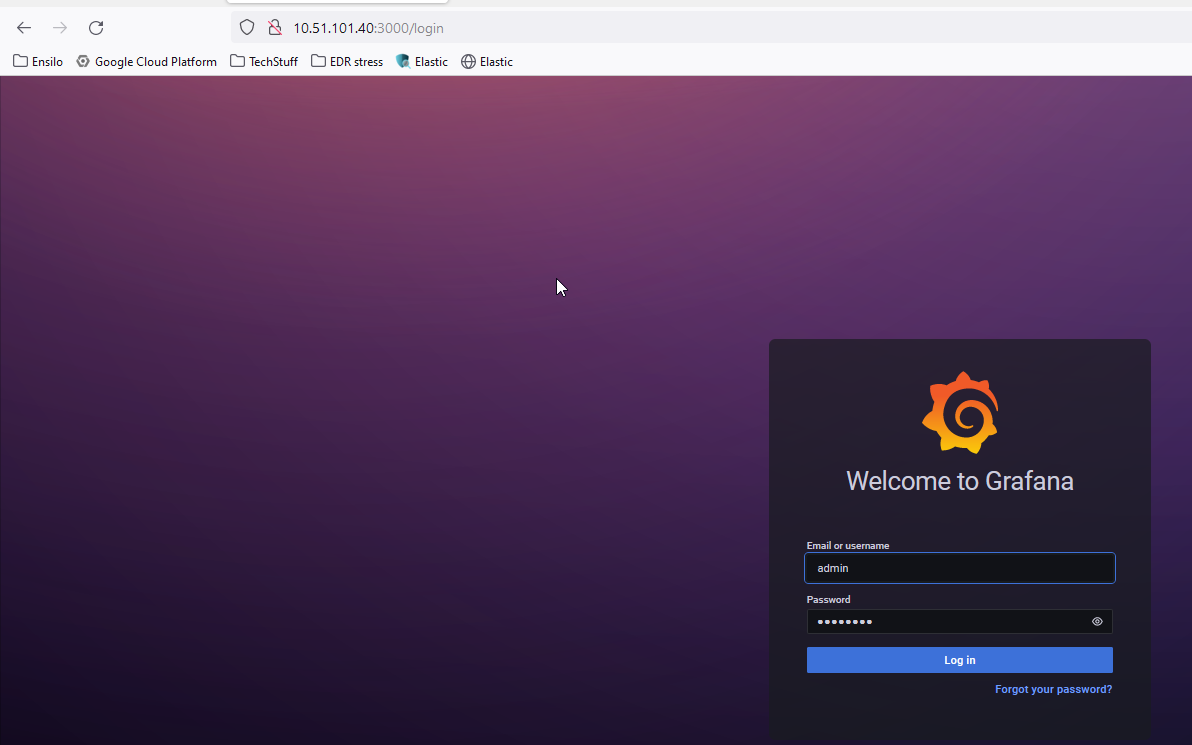Click the Welcome to Grafana heading
This screenshot has width=1192, height=745.
tap(960, 481)
